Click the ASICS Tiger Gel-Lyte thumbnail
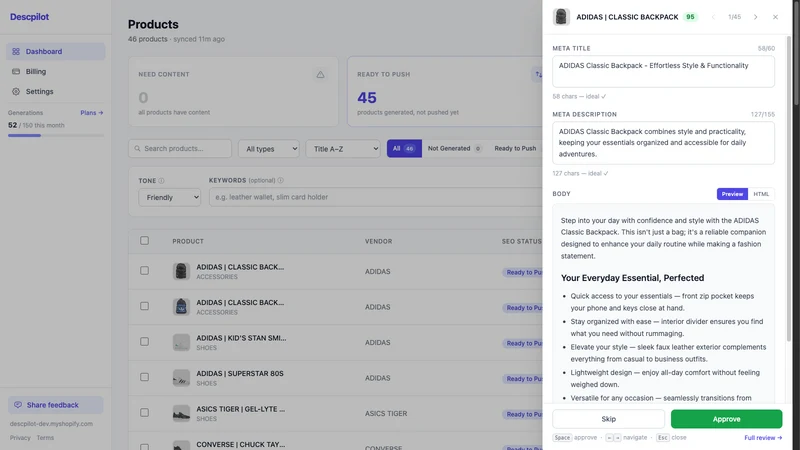This screenshot has height=450, width=800. pos(181,413)
